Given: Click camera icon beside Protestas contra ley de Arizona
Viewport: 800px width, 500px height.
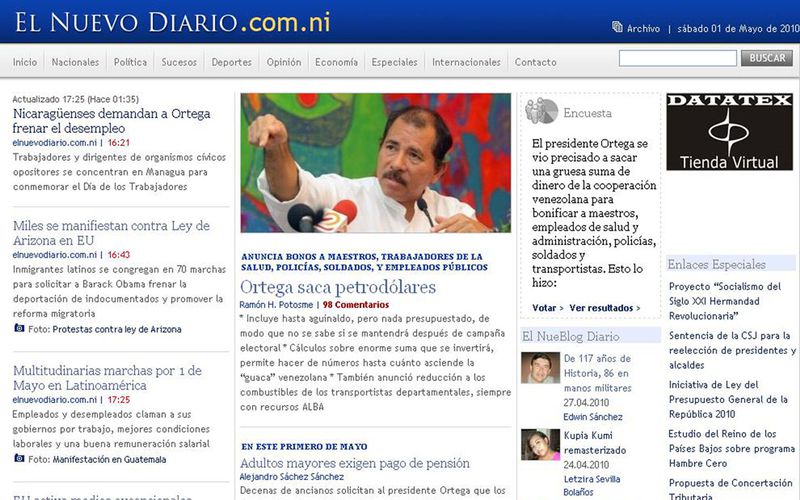Looking at the screenshot, I should [19, 328].
